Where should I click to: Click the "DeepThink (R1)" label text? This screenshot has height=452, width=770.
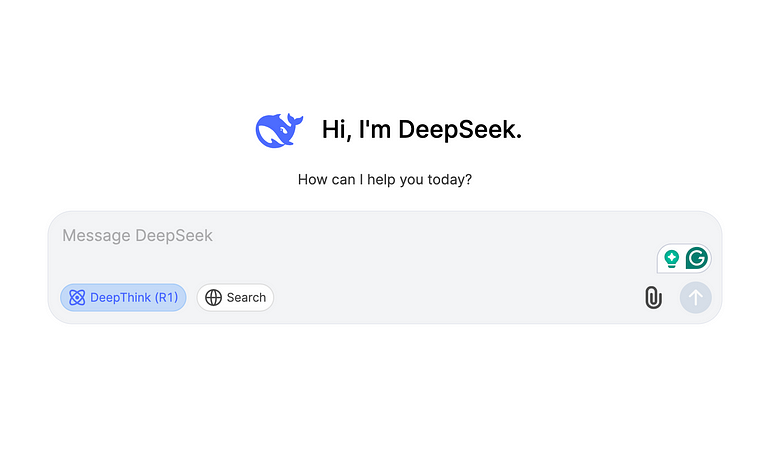point(134,297)
